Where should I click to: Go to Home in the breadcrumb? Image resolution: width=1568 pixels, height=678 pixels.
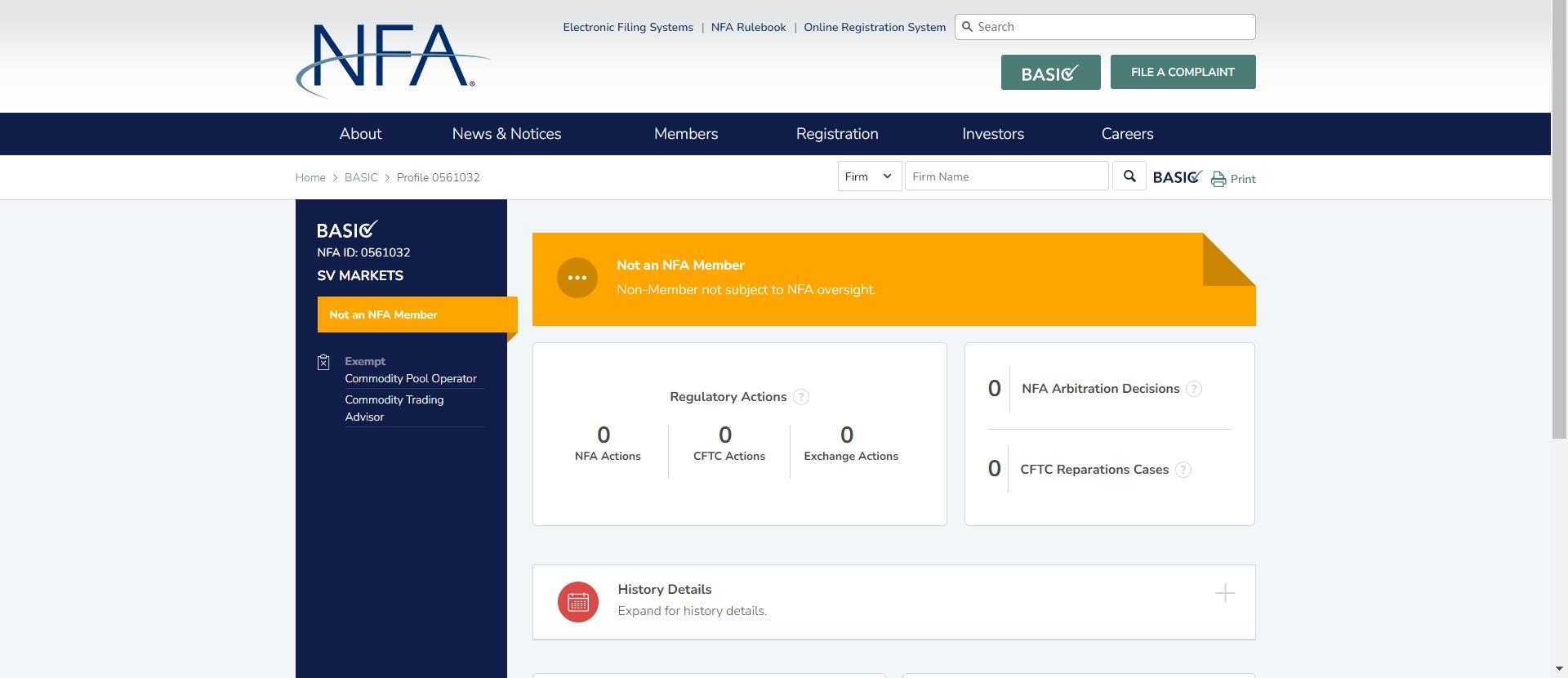310,177
